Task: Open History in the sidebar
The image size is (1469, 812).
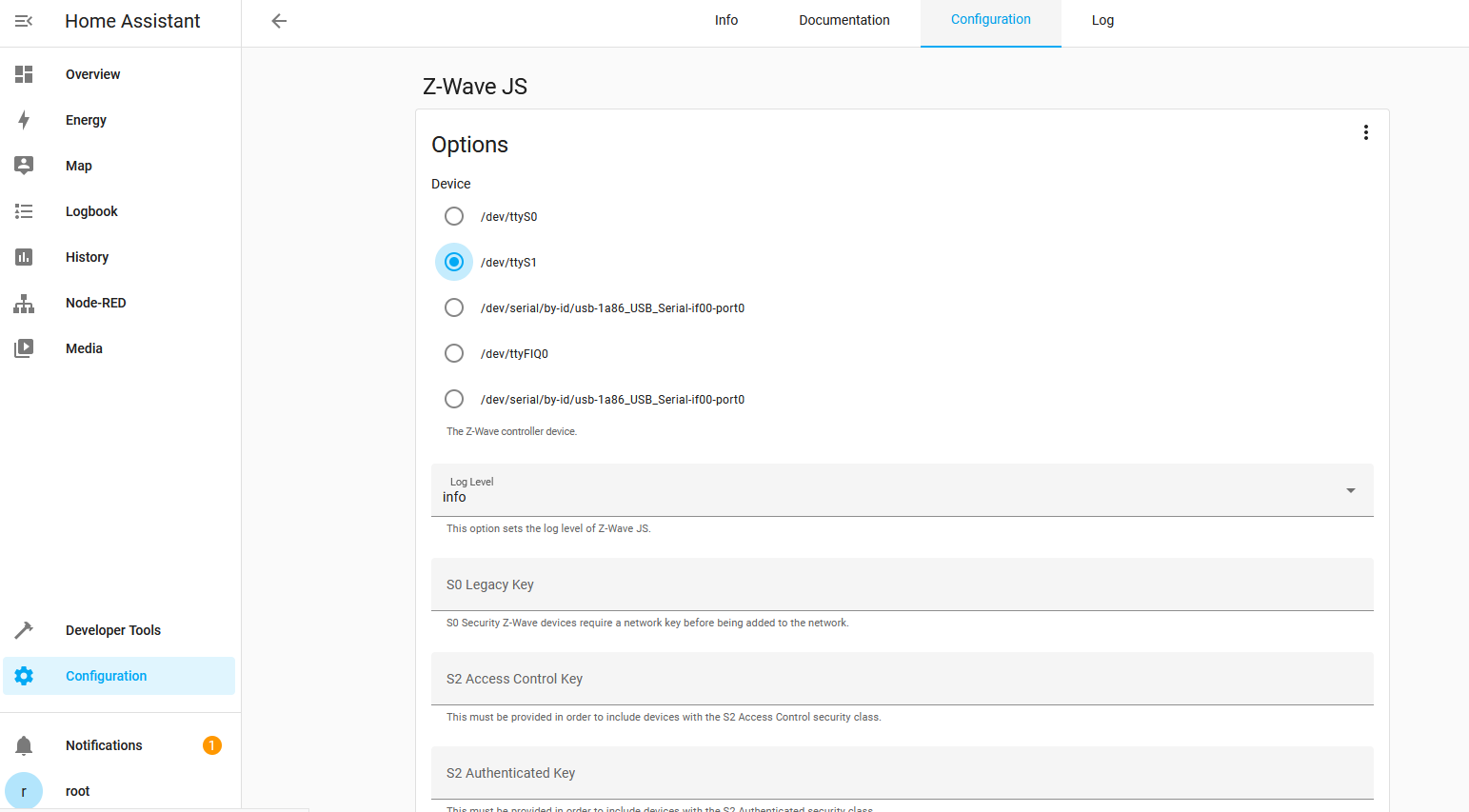Action: click(x=119, y=257)
